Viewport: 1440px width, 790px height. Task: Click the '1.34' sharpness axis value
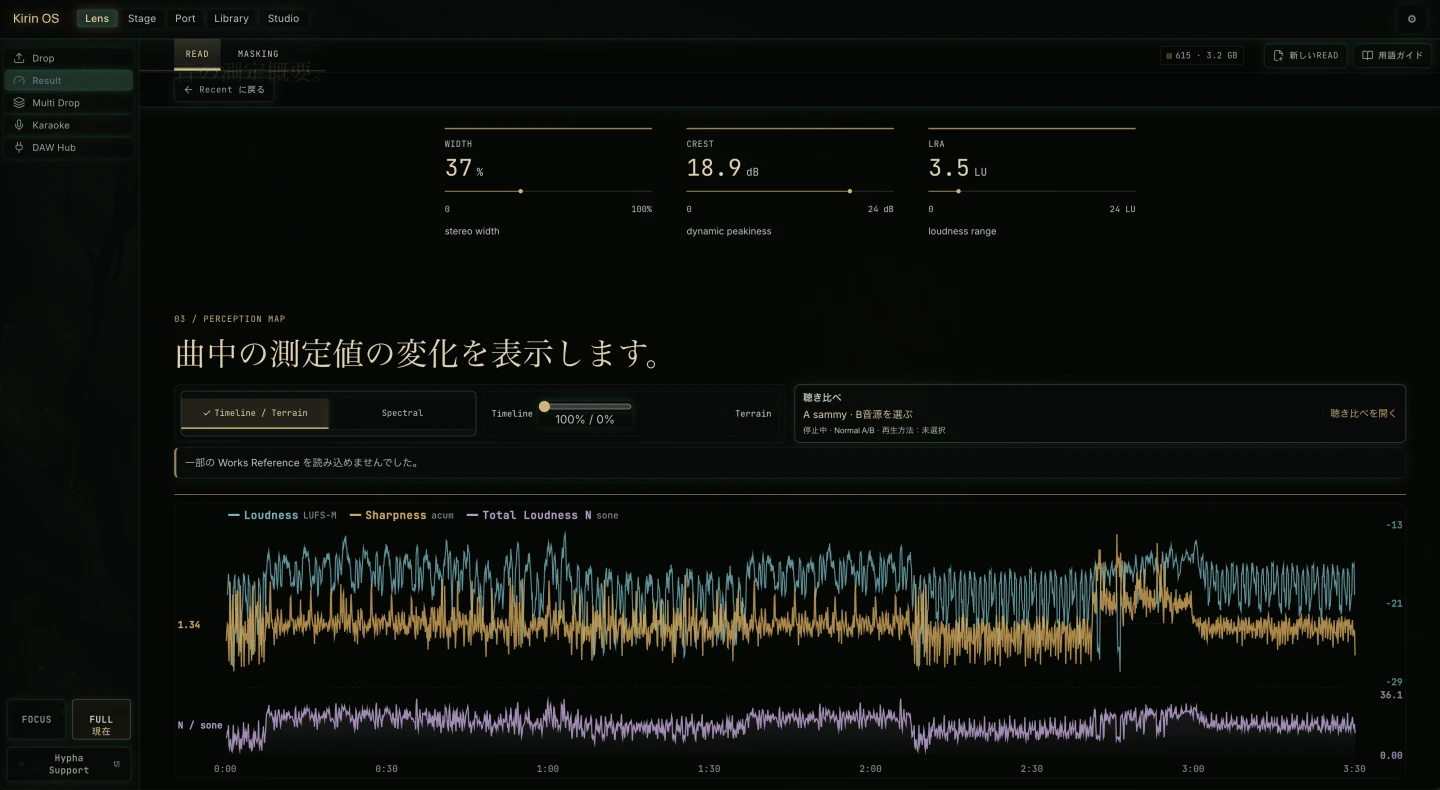point(189,625)
